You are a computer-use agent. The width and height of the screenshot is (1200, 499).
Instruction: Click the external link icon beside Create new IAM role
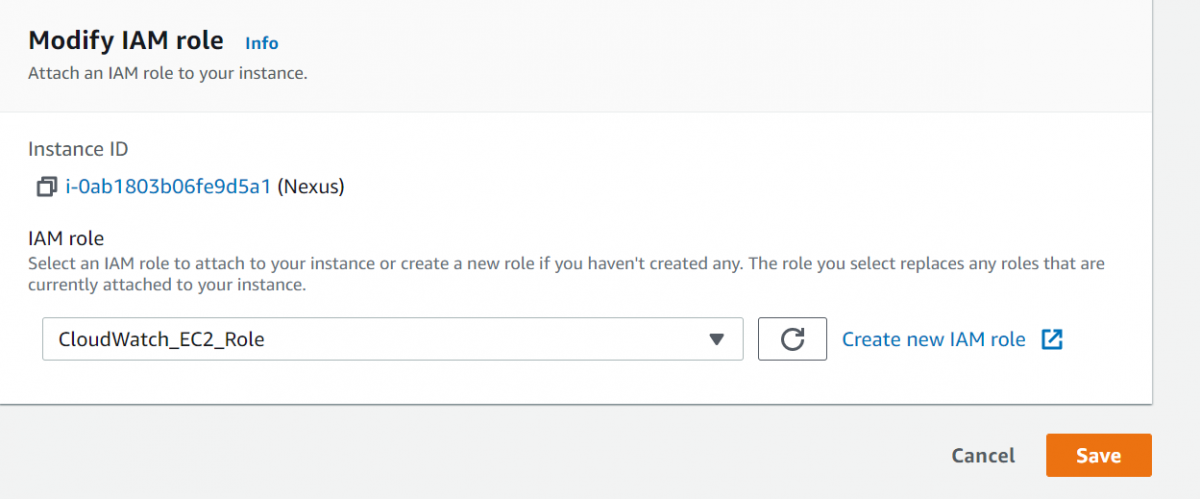coord(1051,339)
